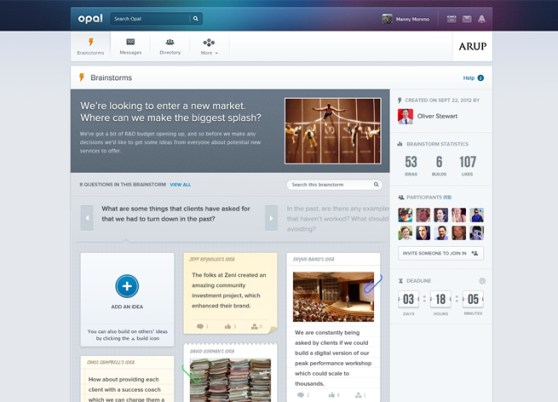Click the 05 minutes countdown box
558x402 pixels.
point(473,299)
